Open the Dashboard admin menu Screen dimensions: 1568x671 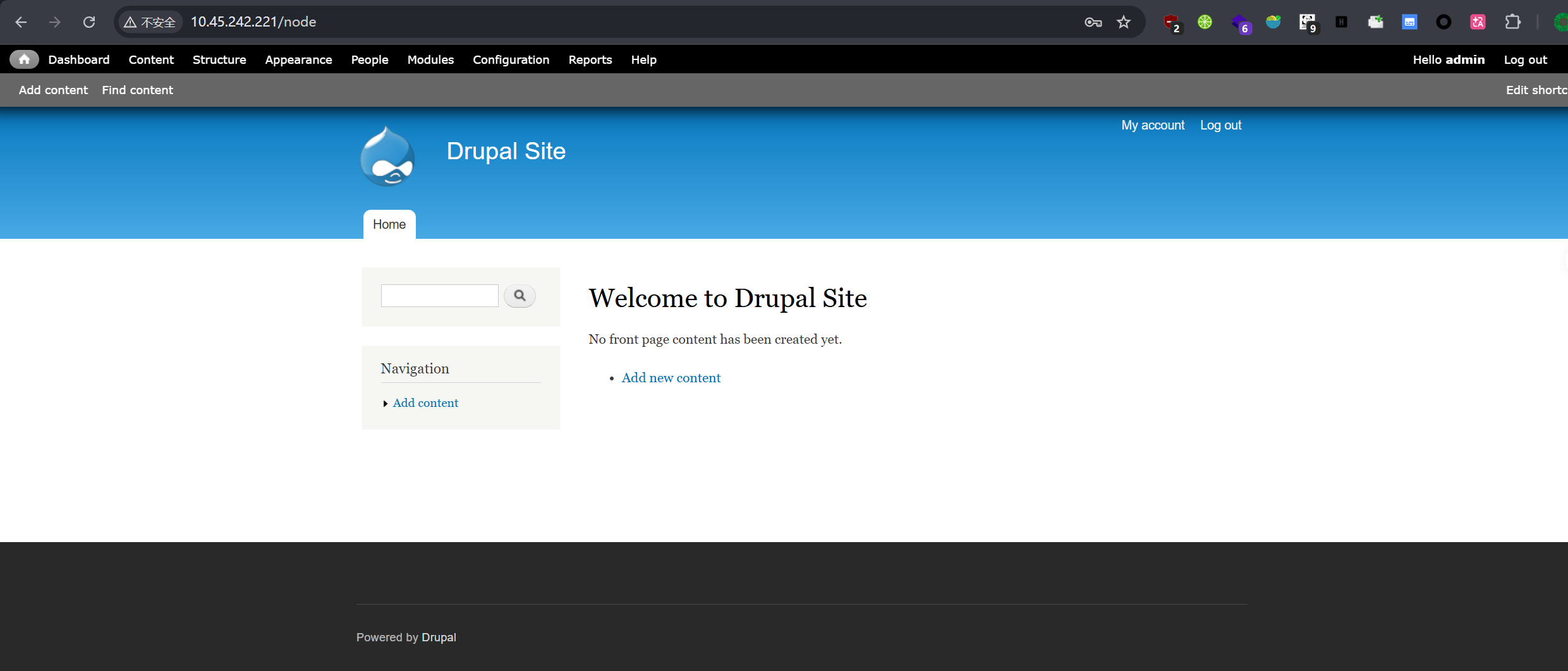[79, 59]
